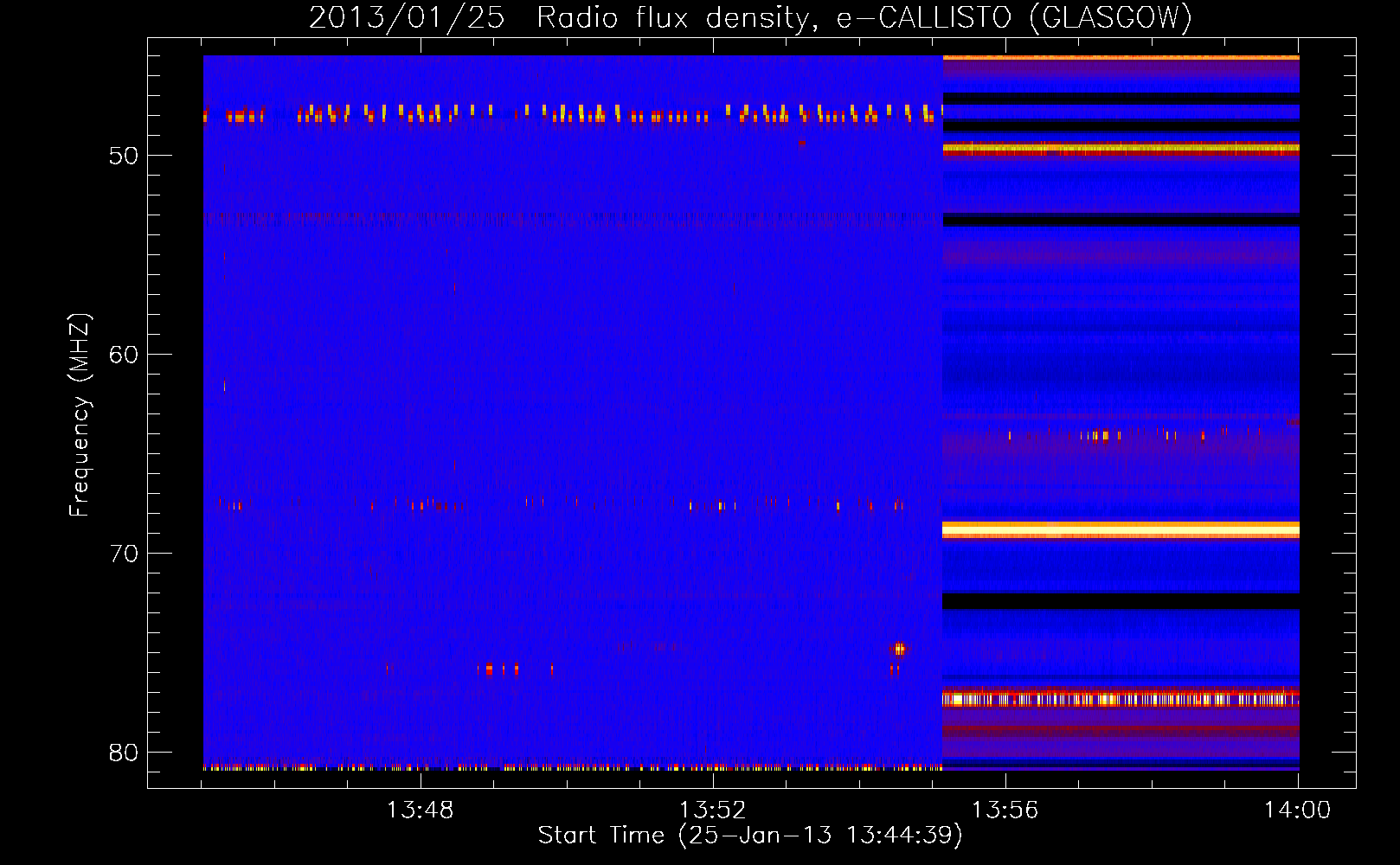1400x865 pixels.
Task: Click the bright white band just below 70 MHz
Action: pos(1121,529)
